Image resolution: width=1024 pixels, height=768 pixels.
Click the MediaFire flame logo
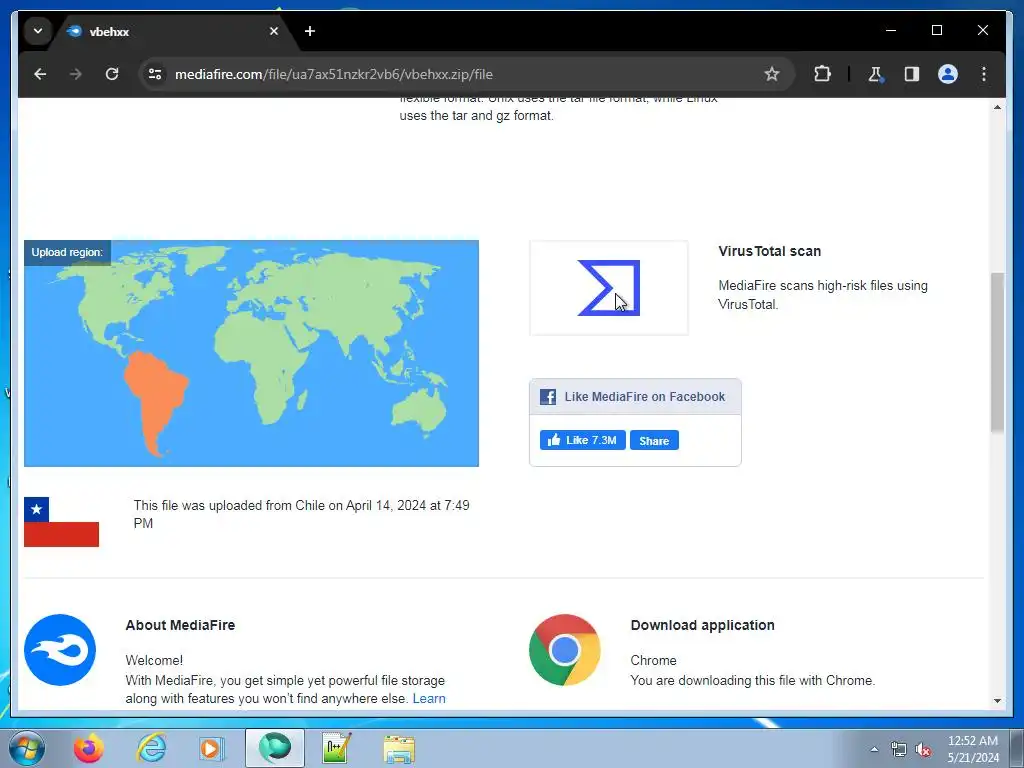[60, 650]
